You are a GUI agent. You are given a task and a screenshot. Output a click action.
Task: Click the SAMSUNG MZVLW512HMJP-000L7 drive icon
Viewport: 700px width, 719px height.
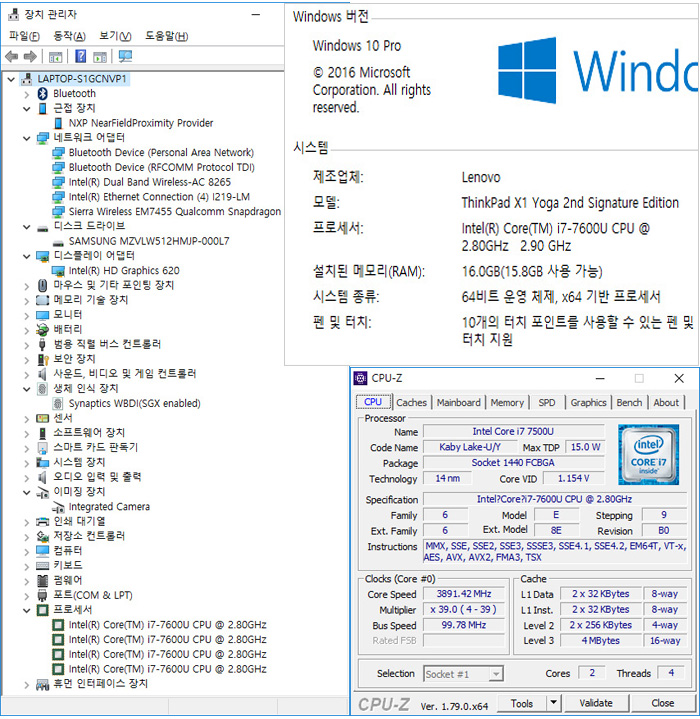58,242
